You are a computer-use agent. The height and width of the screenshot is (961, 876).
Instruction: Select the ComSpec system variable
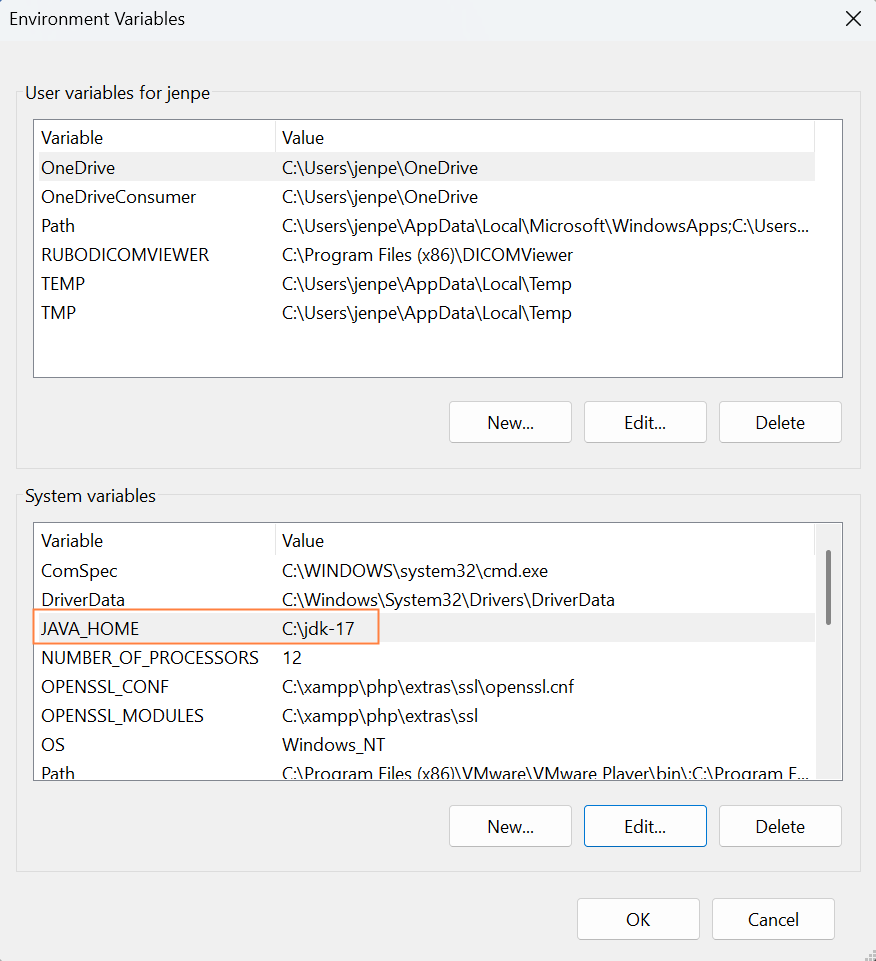[79, 572]
